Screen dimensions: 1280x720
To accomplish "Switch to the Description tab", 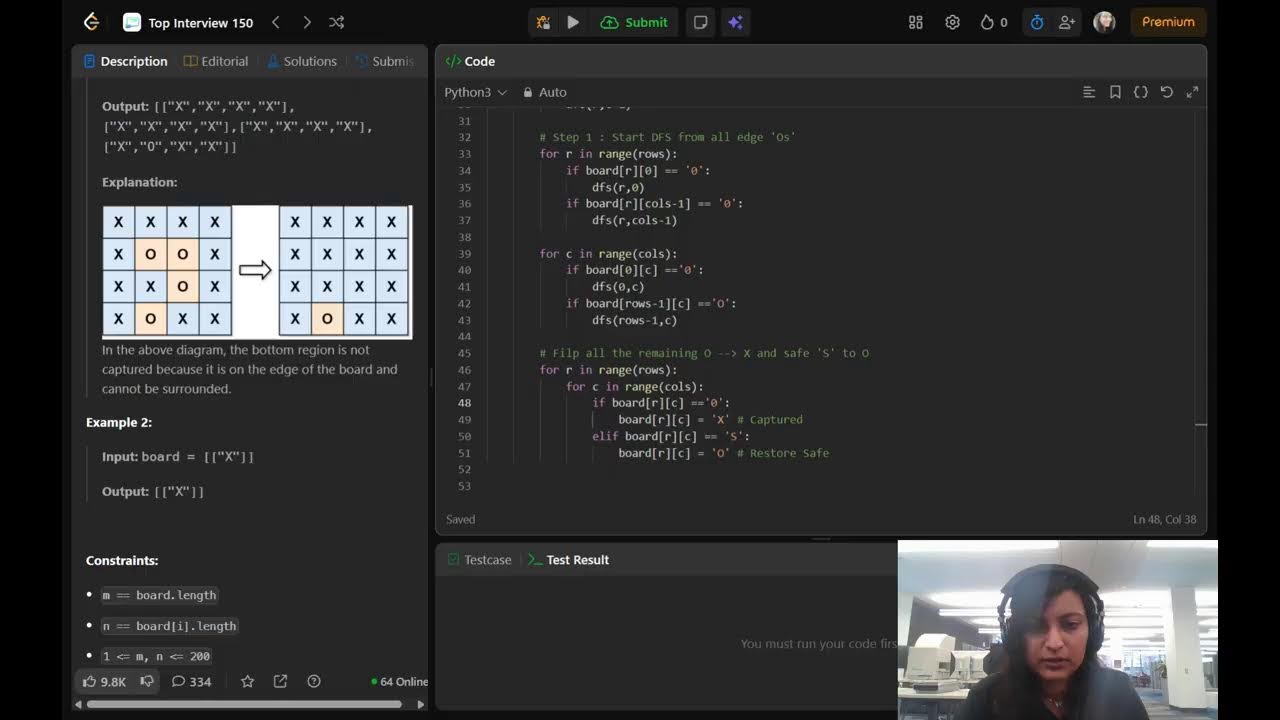I will 125,61.
